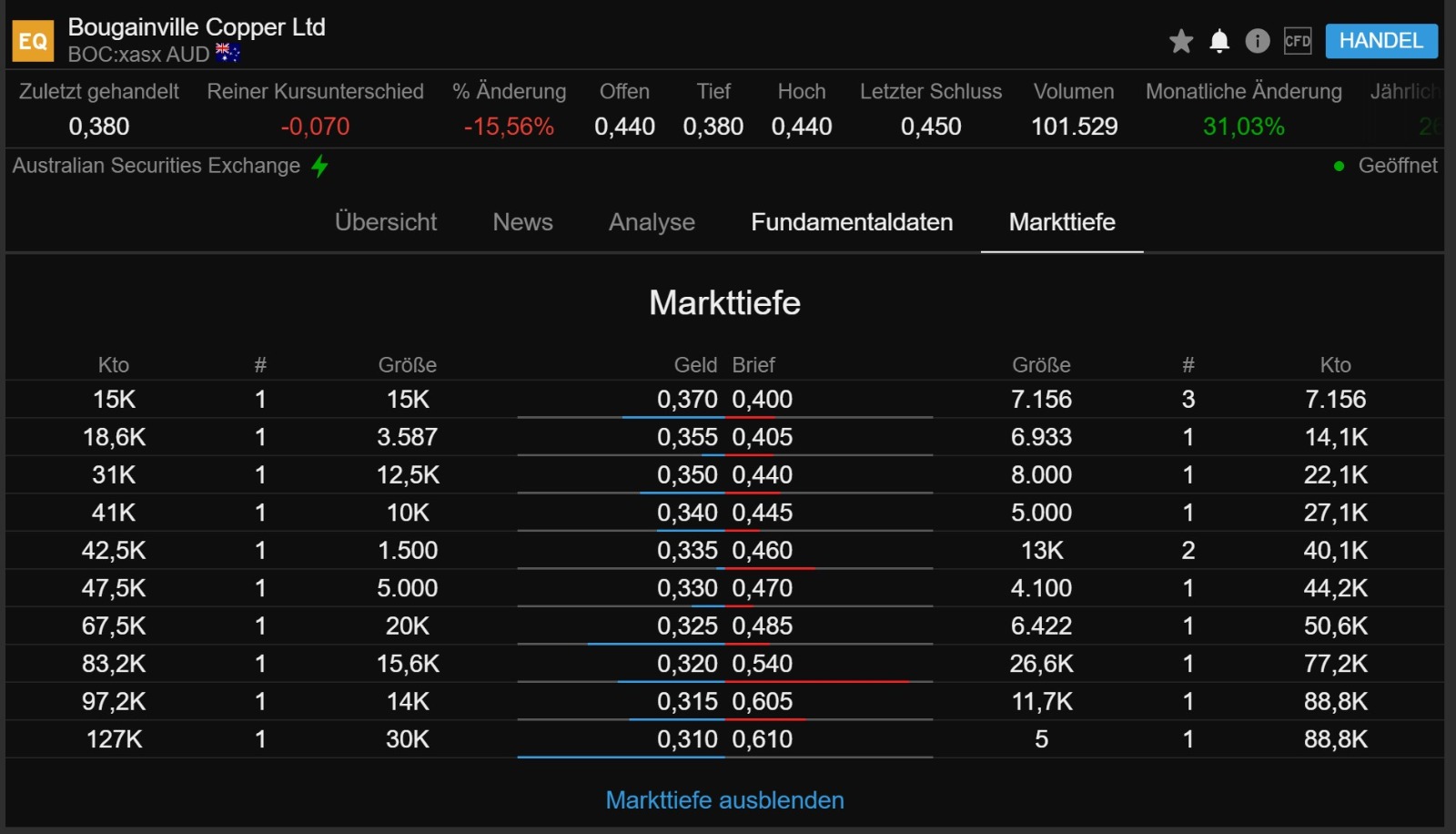Screen dimensions: 1456x834
Task: Click ask size 13K
Action: click(1042, 551)
